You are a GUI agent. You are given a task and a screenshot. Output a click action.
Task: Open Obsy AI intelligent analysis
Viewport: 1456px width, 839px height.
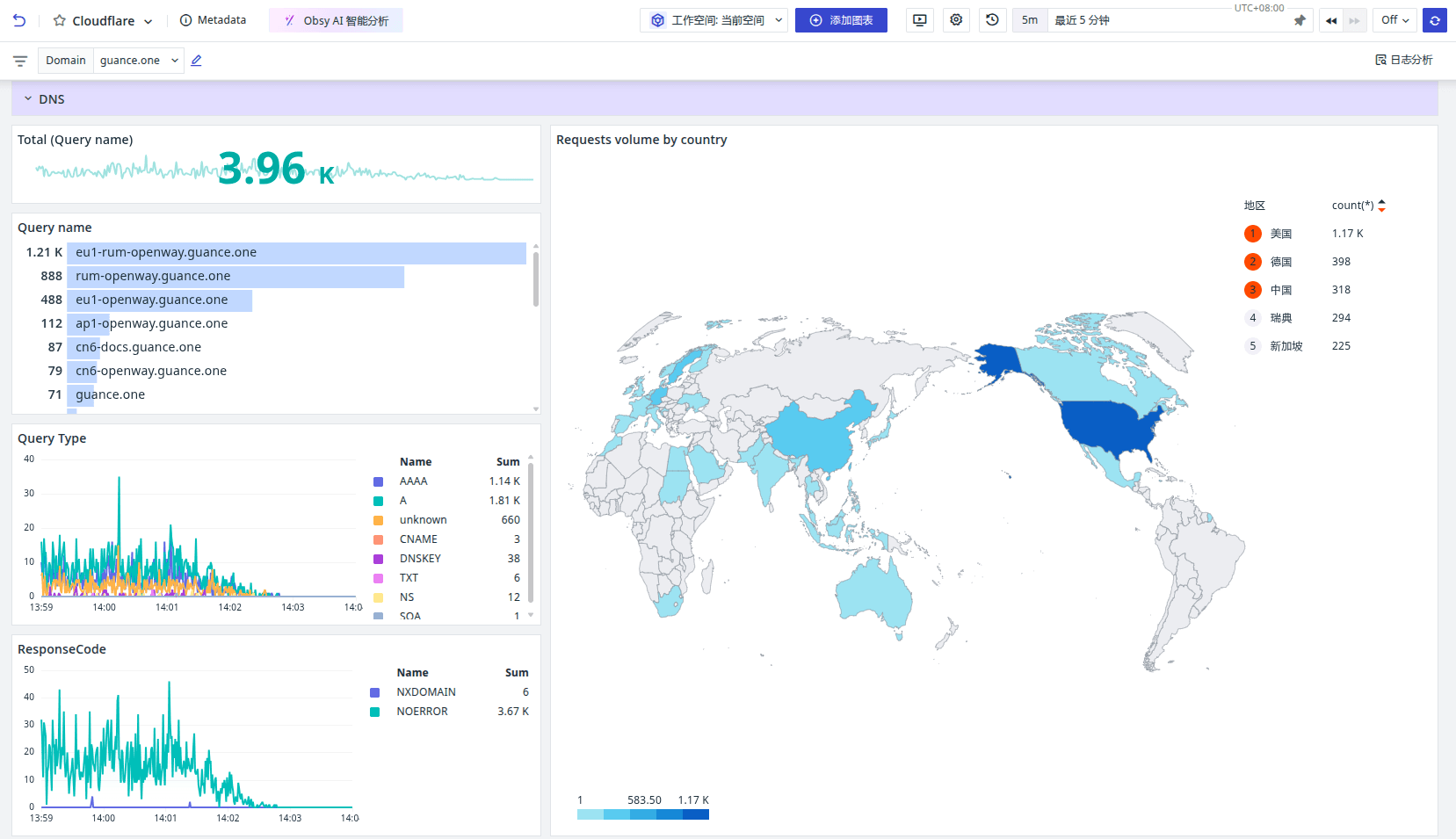point(336,20)
